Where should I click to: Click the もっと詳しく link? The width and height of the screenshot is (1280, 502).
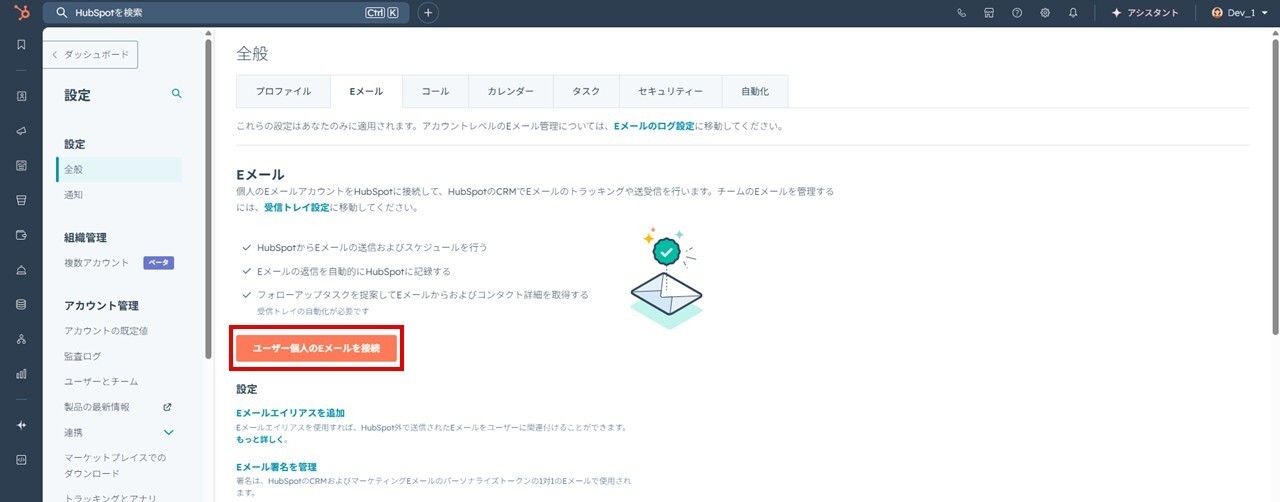260,439
